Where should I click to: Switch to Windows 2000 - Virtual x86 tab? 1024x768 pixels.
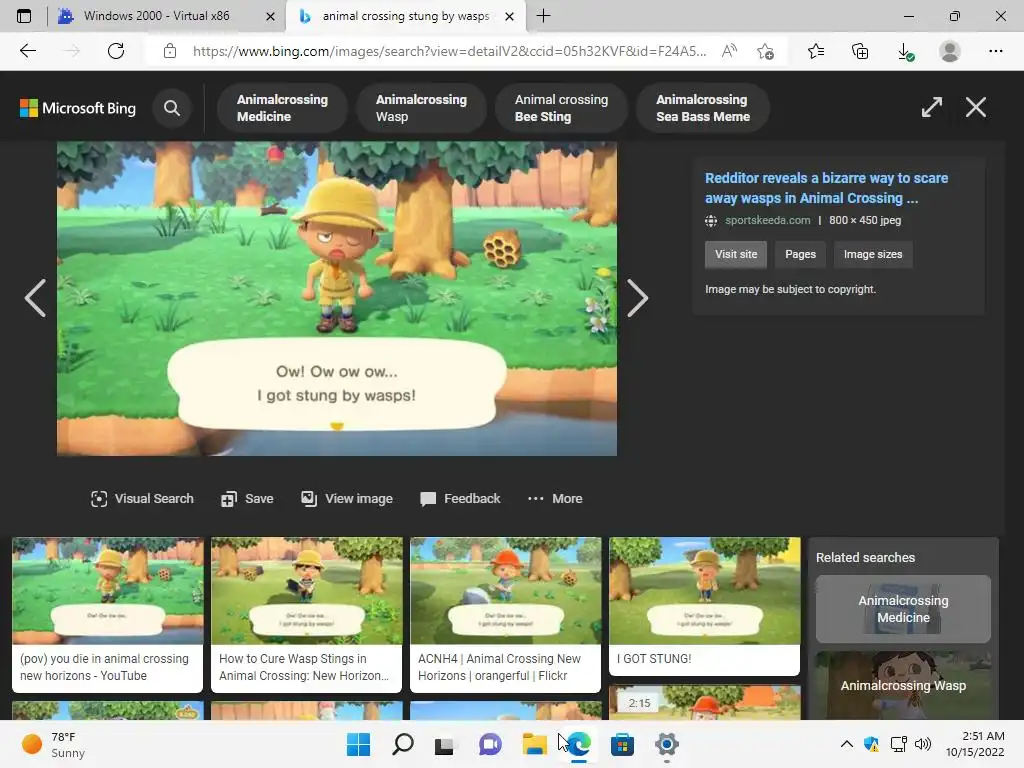click(157, 16)
